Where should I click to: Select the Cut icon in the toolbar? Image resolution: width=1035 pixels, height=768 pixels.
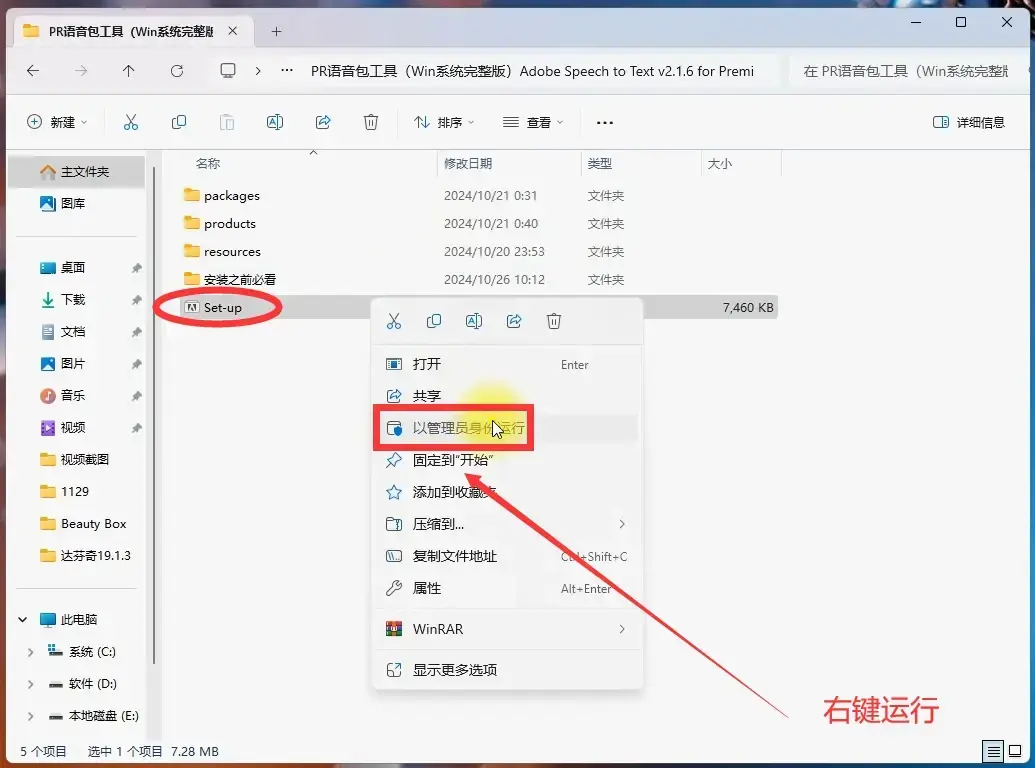130,121
